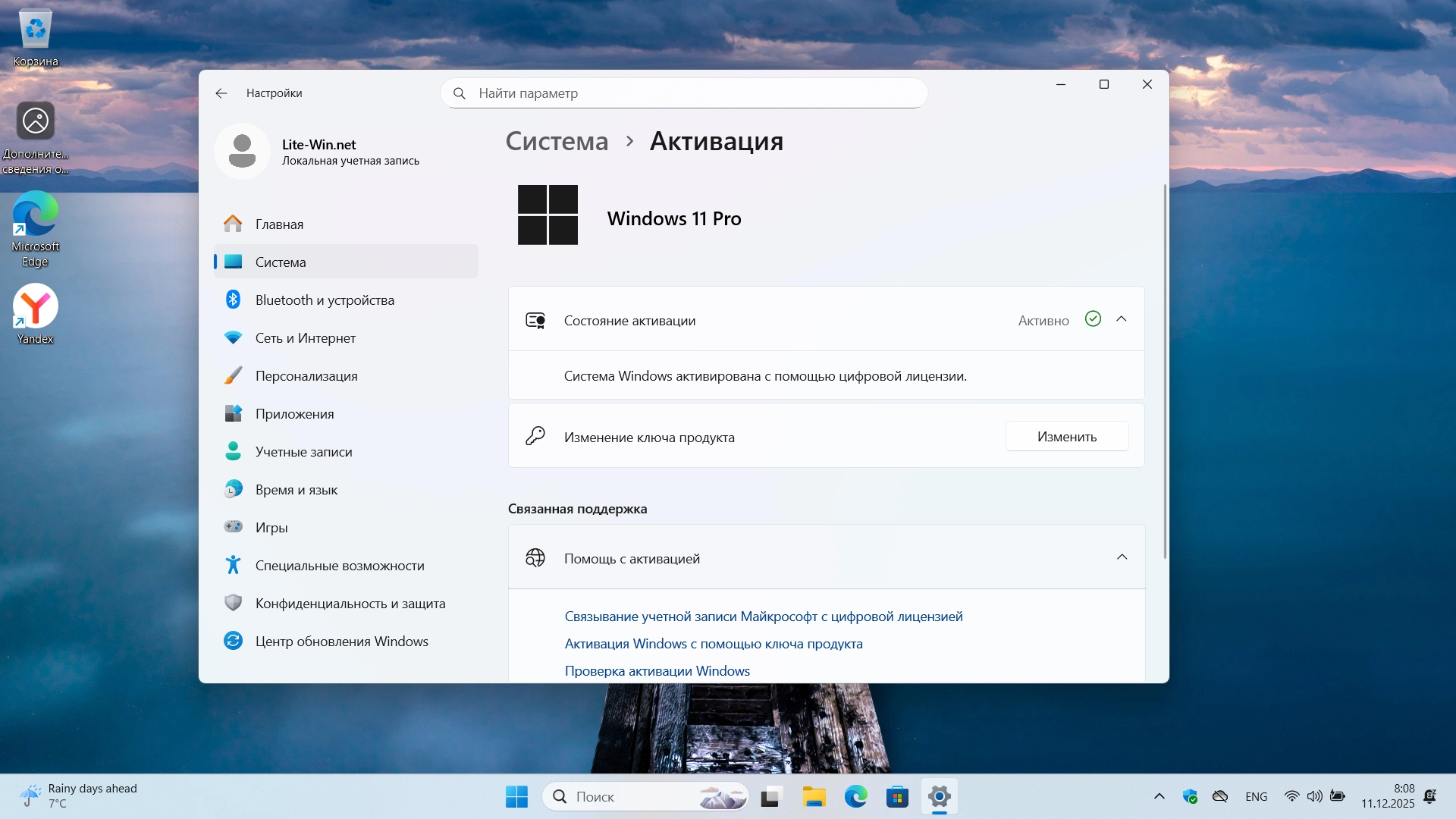Open Связывание учетной записи Майкрософт link
1456x819 pixels.
pyautogui.click(x=763, y=617)
